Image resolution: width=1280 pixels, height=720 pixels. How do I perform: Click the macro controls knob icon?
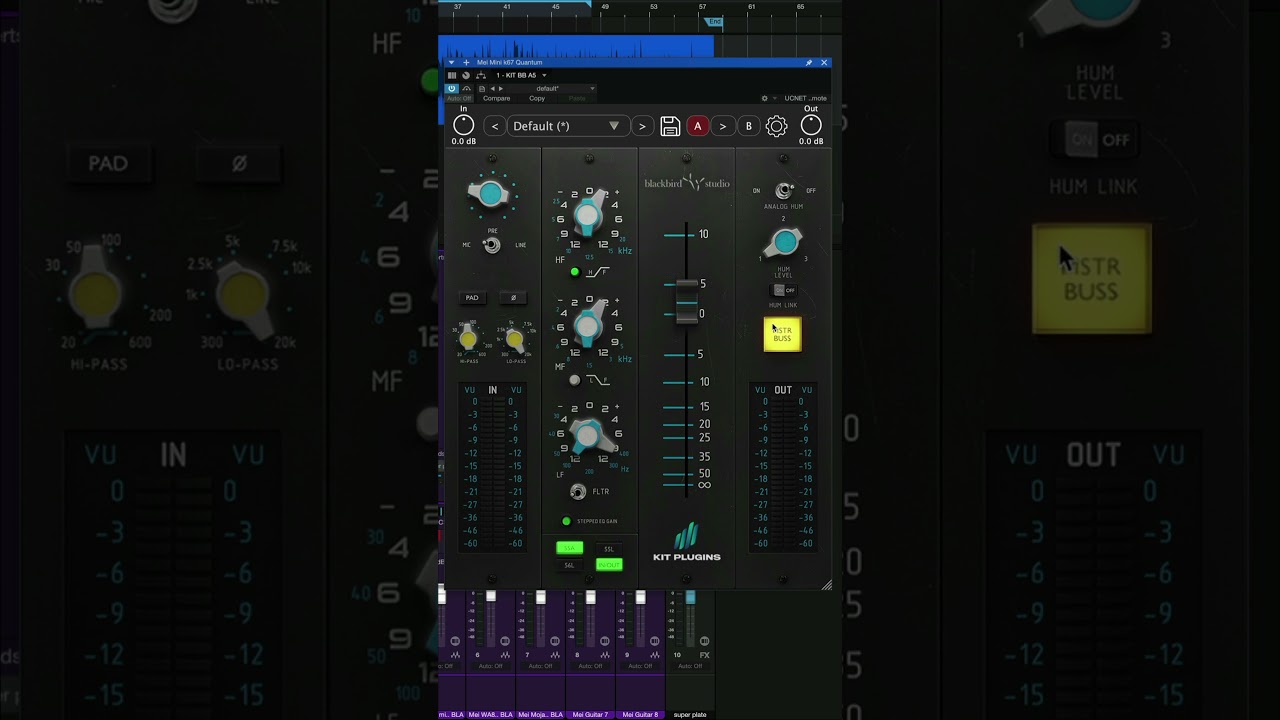pyautogui.click(x=466, y=75)
